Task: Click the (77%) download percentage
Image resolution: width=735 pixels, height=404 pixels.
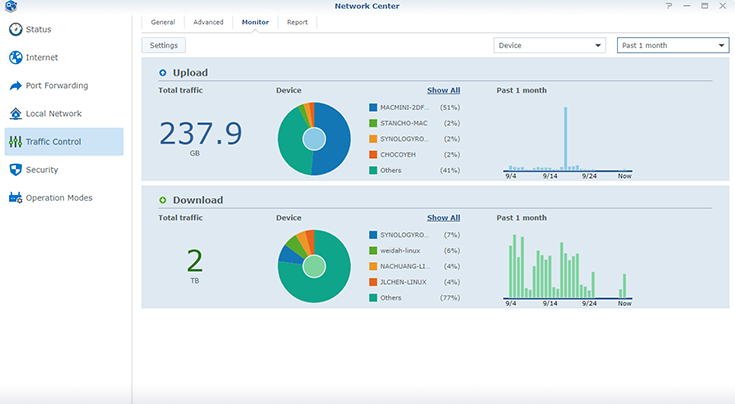Action: [x=450, y=298]
